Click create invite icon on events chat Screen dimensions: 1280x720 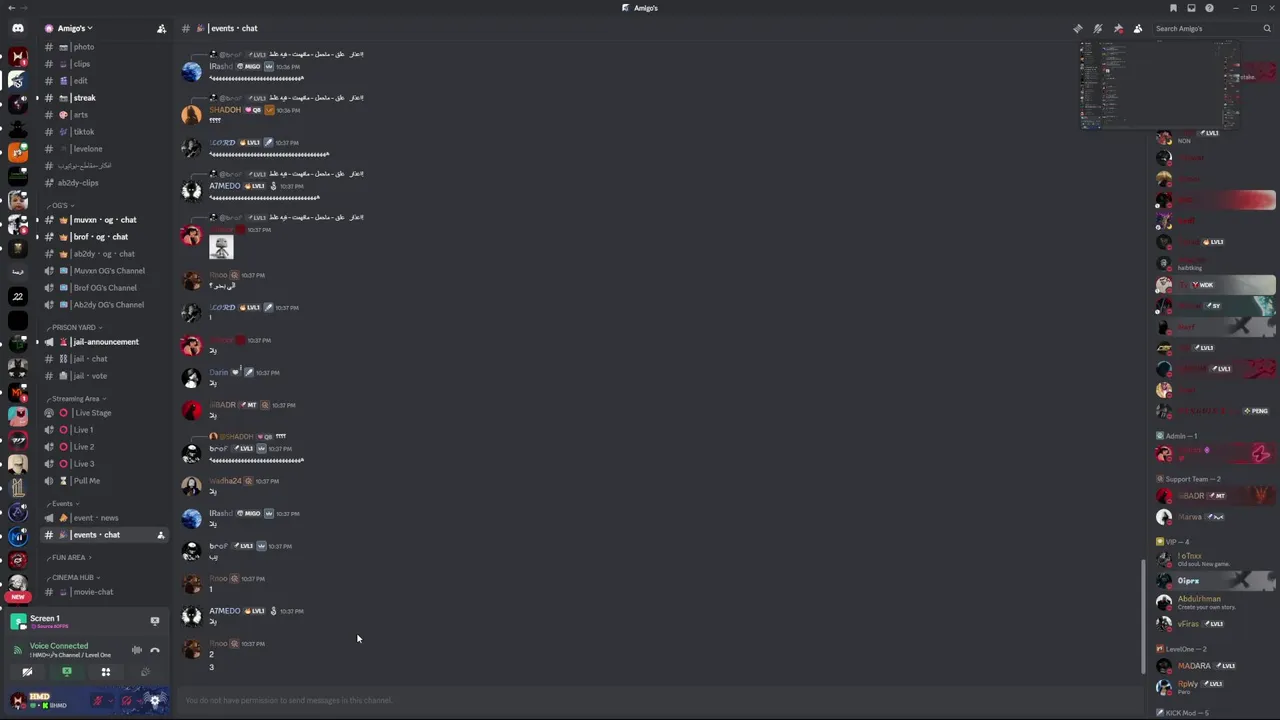click(x=160, y=535)
